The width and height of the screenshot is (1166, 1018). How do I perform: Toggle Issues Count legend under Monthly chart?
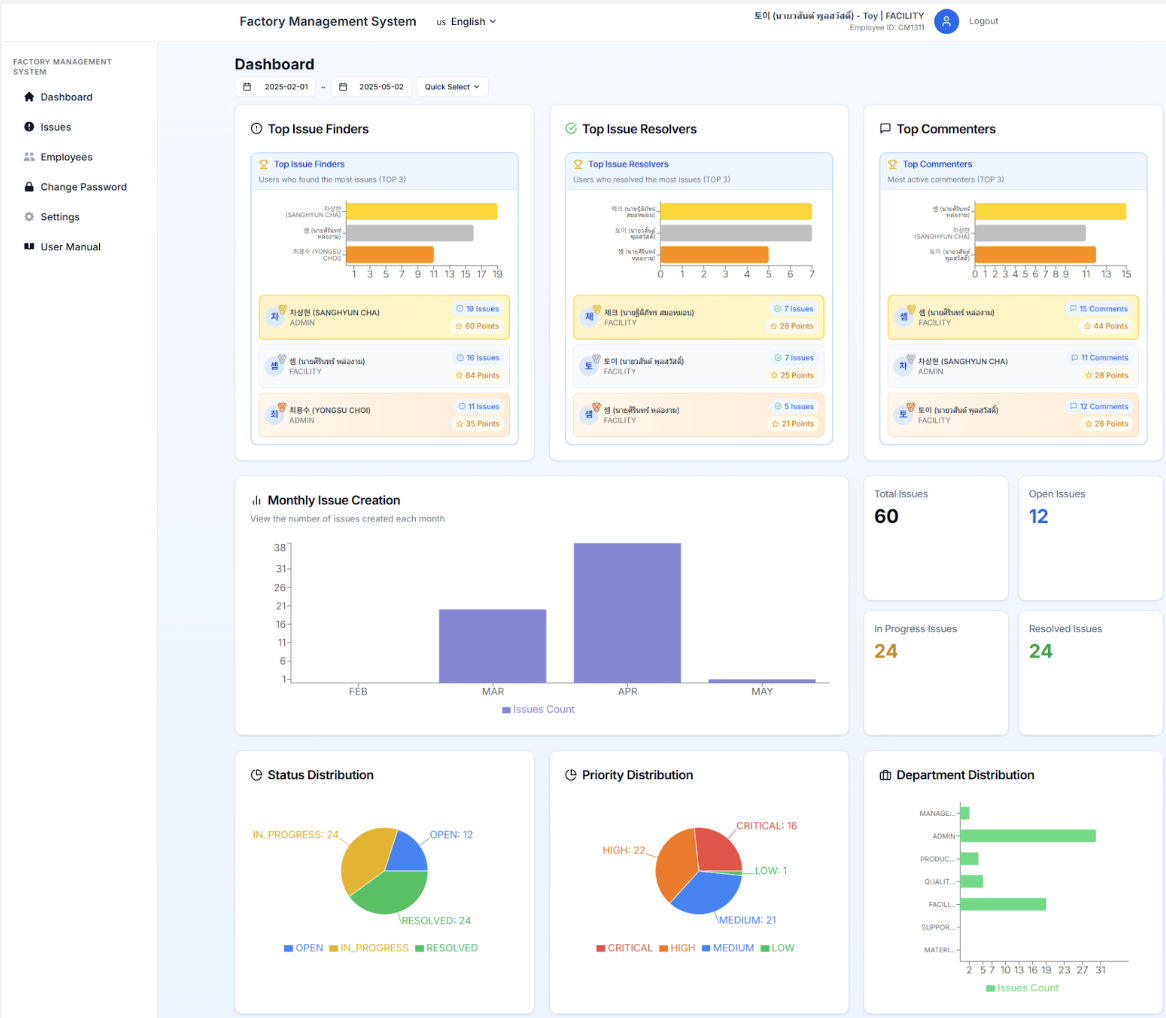pyautogui.click(x=538, y=709)
